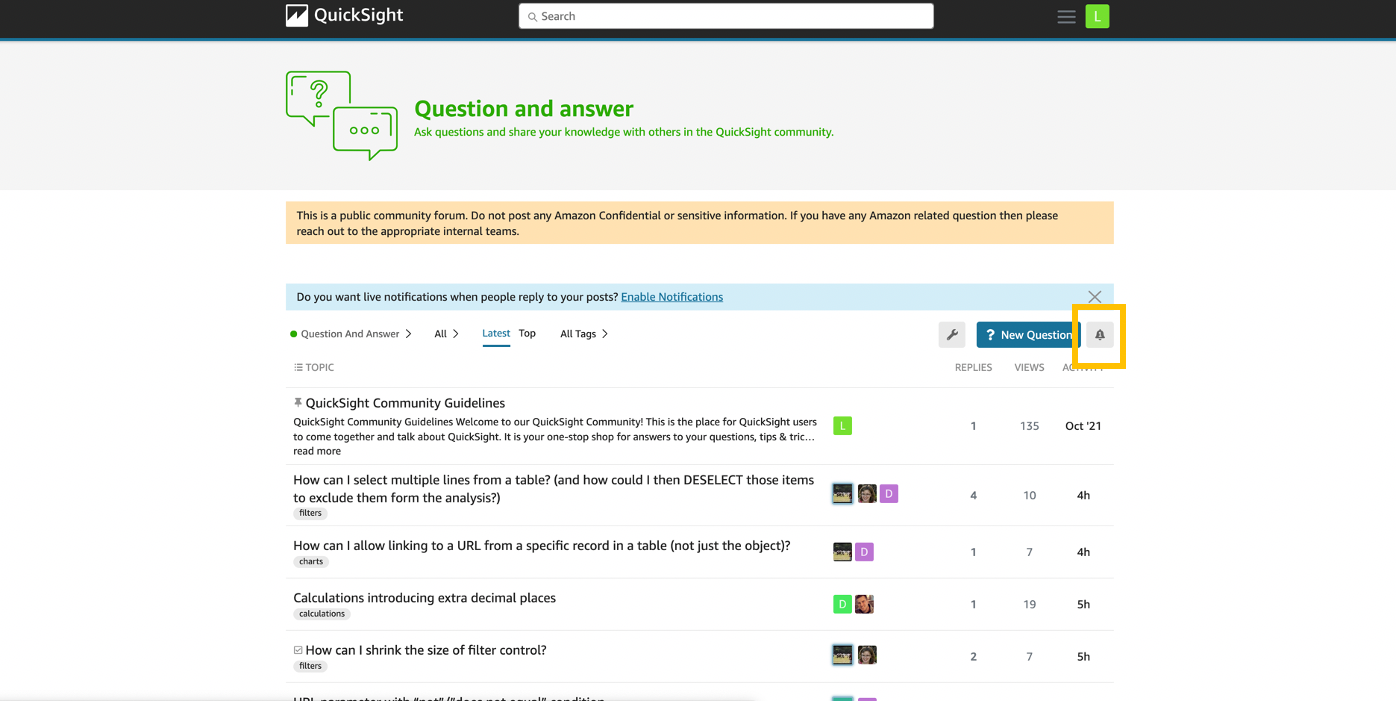Screen dimensions: 1396x718
Task: Click the second photo avatar in select multiple lines row
Action: click(867, 493)
